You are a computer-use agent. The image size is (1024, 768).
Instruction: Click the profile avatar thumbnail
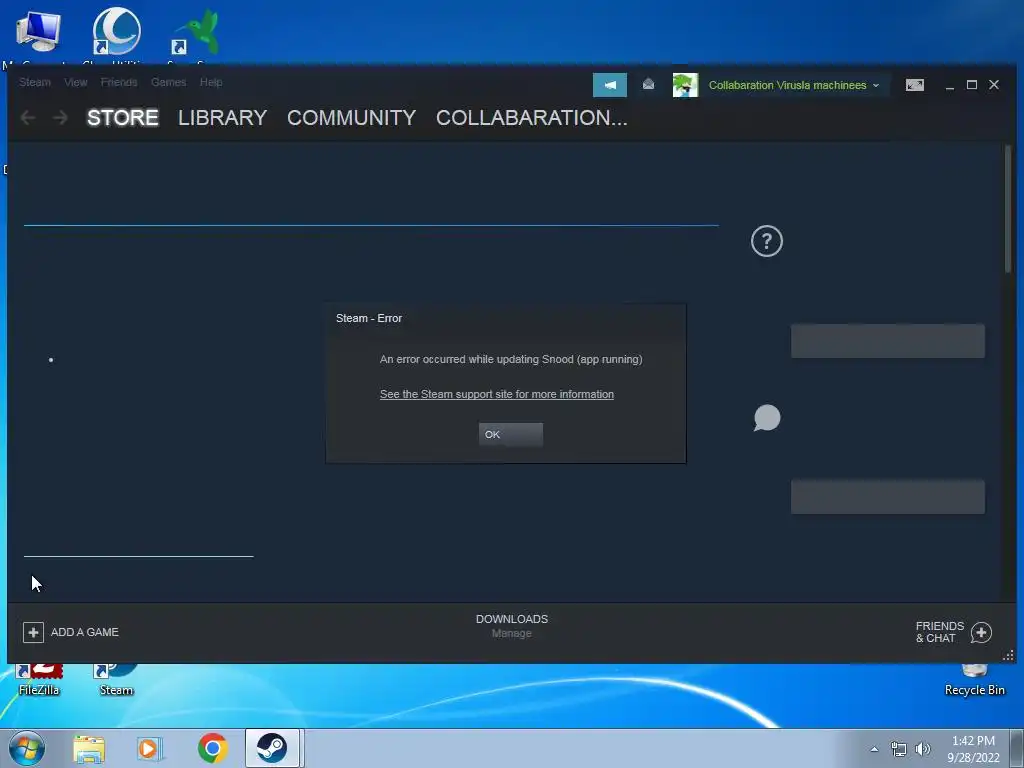point(685,85)
